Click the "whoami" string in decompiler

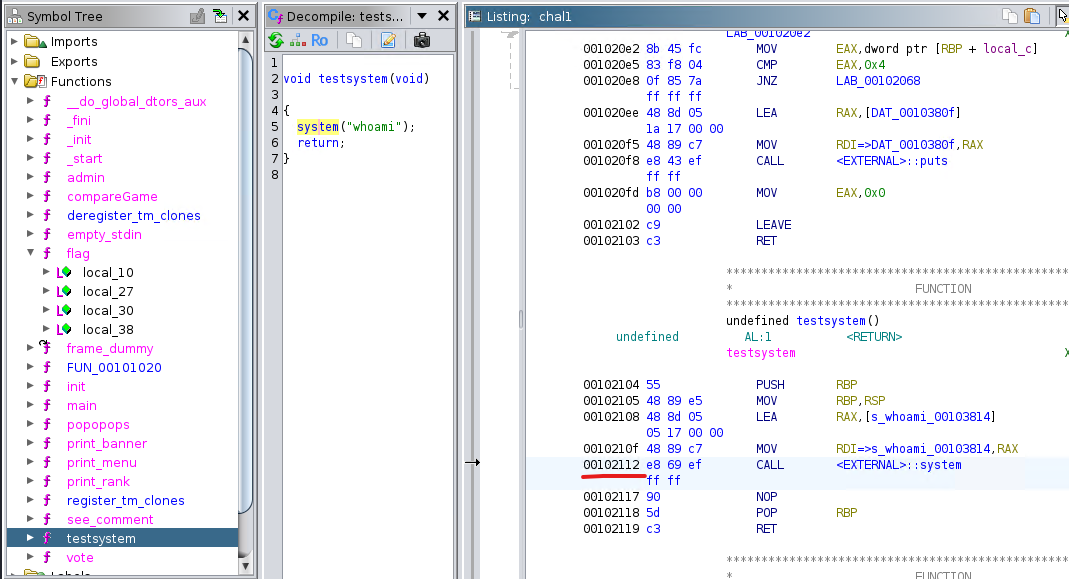pos(372,127)
